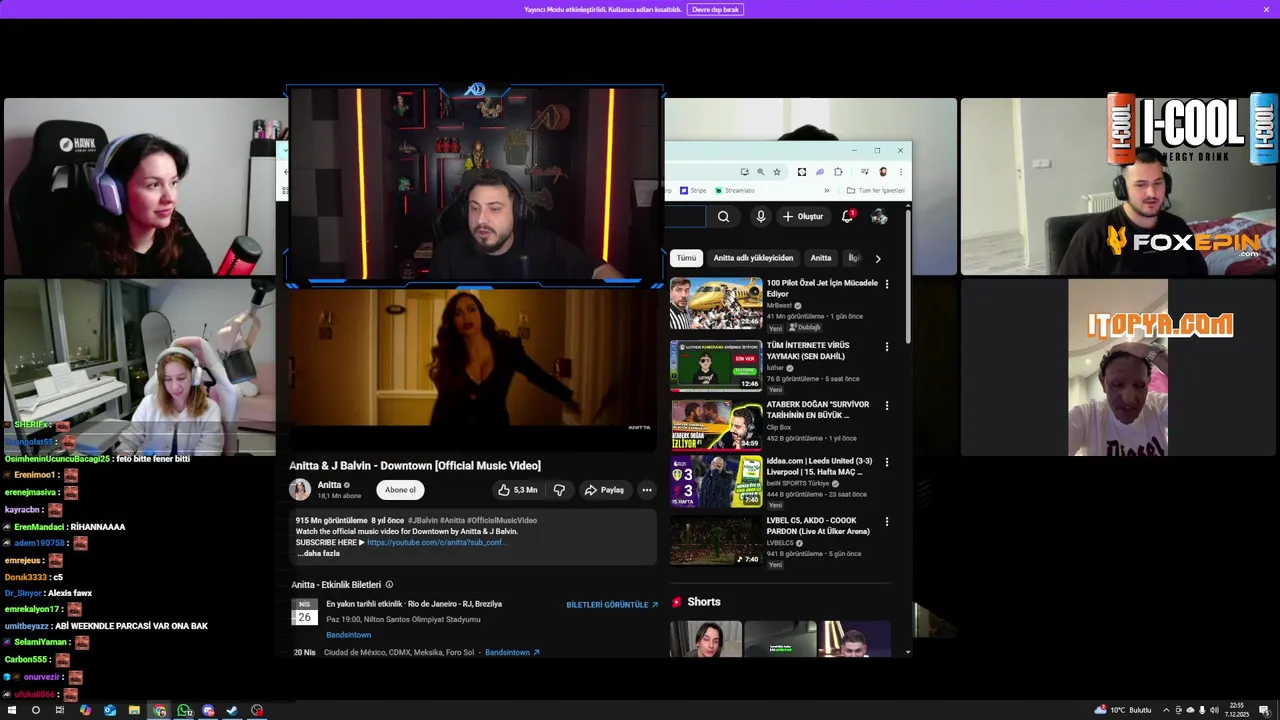1280x720 pixels.
Task: Select the Anitta filter chip
Action: 821,258
